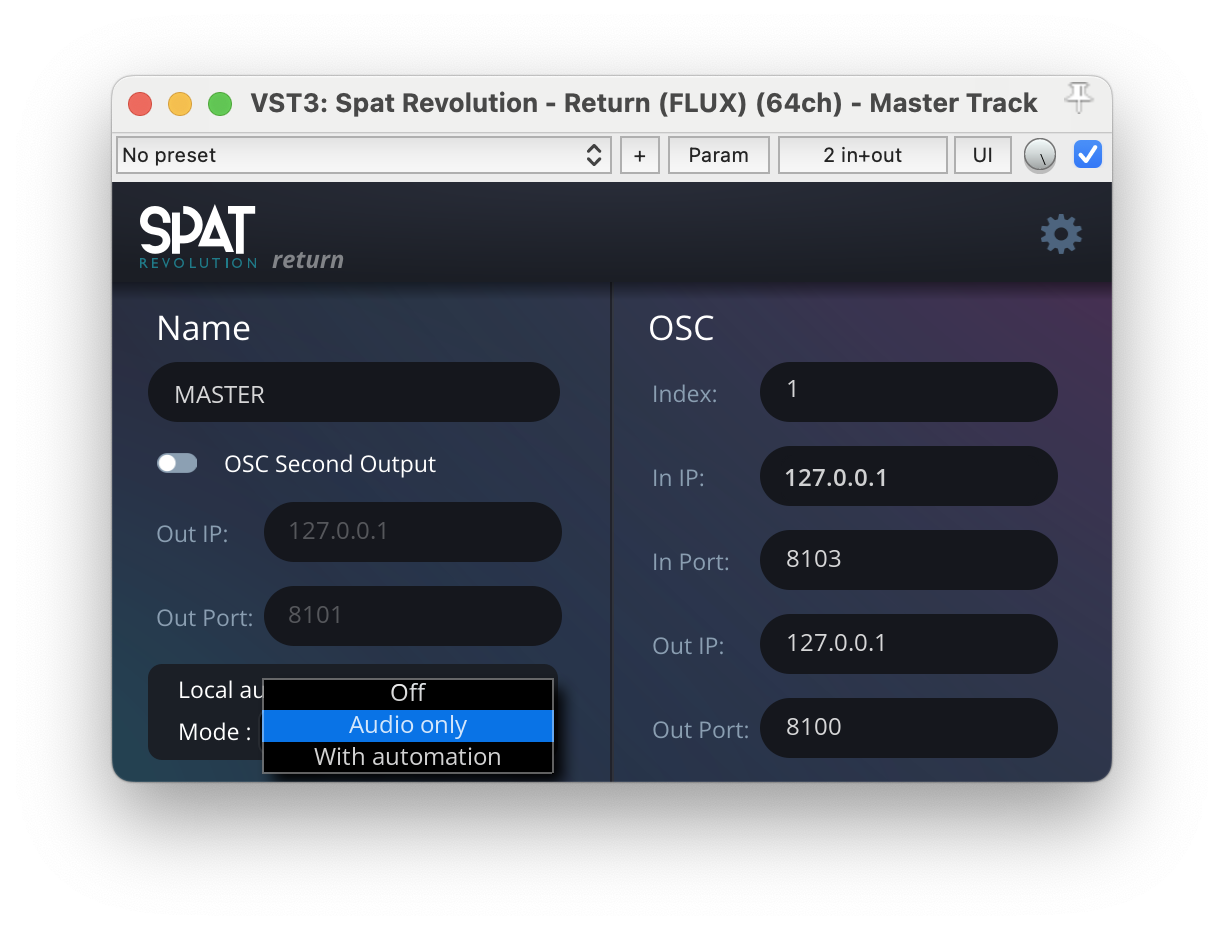Enable the OSC Second Output switch
Screen dimensions: 1224x930
click(177, 463)
